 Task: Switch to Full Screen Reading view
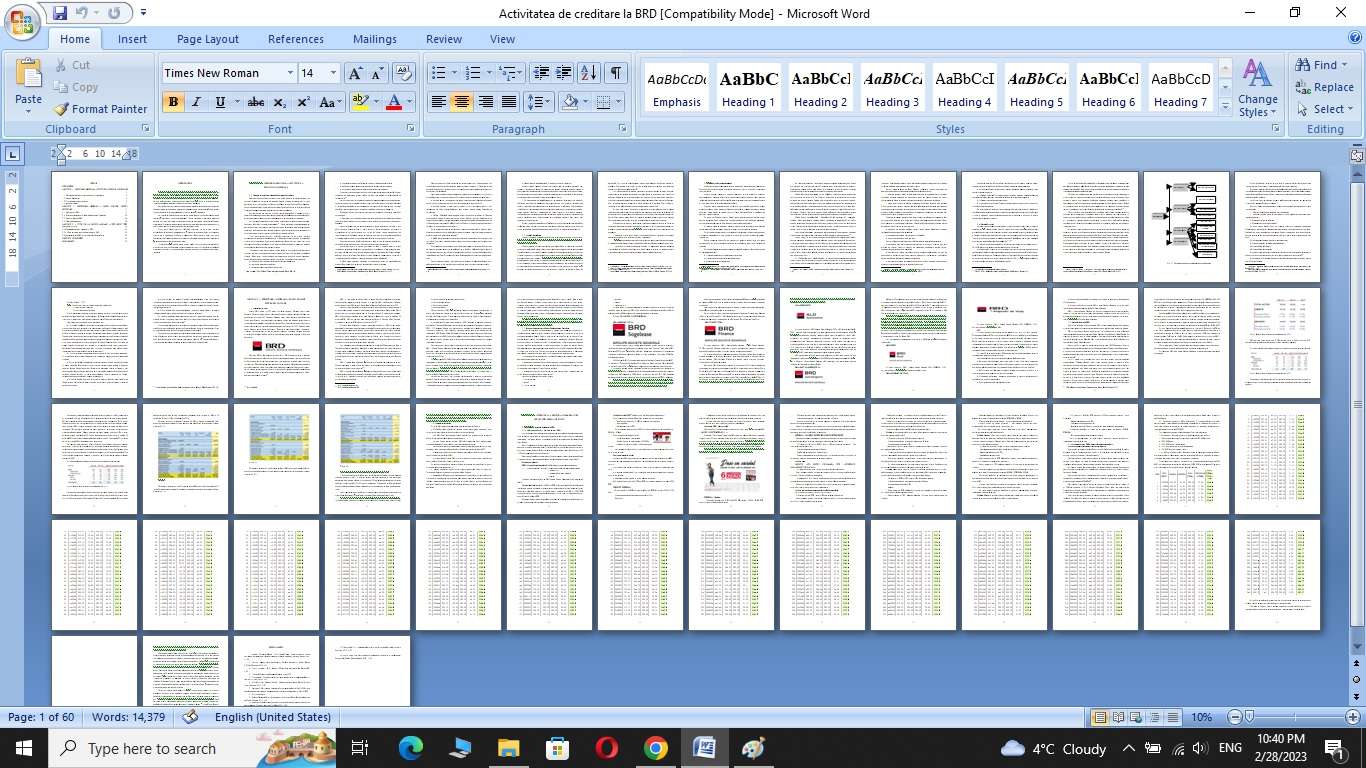click(x=1118, y=717)
